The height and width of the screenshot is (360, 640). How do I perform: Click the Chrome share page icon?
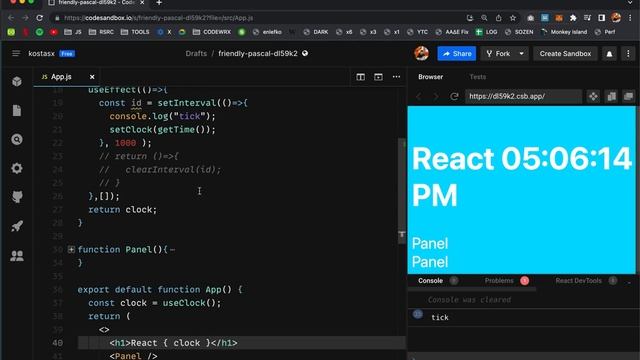498,18
